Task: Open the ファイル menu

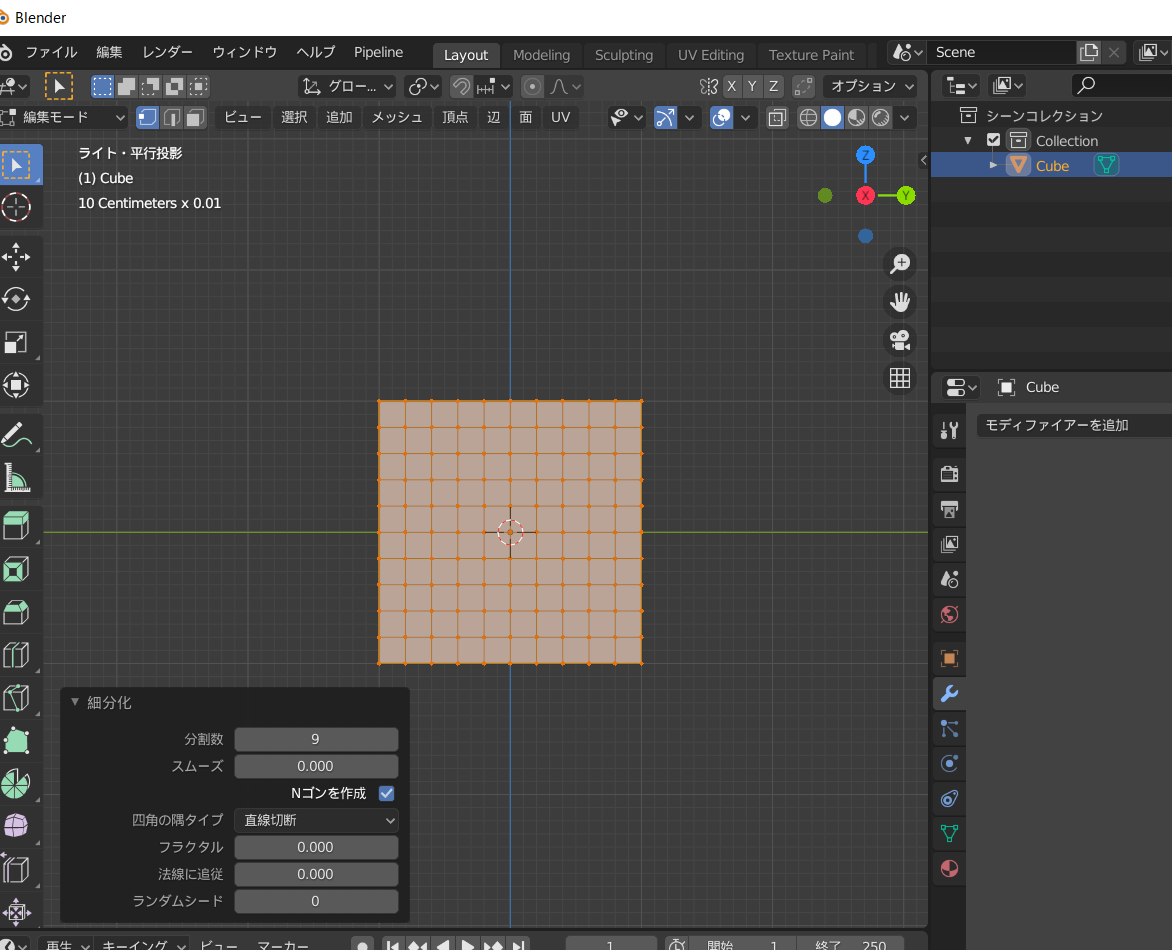Action: click(x=51, y=52)
